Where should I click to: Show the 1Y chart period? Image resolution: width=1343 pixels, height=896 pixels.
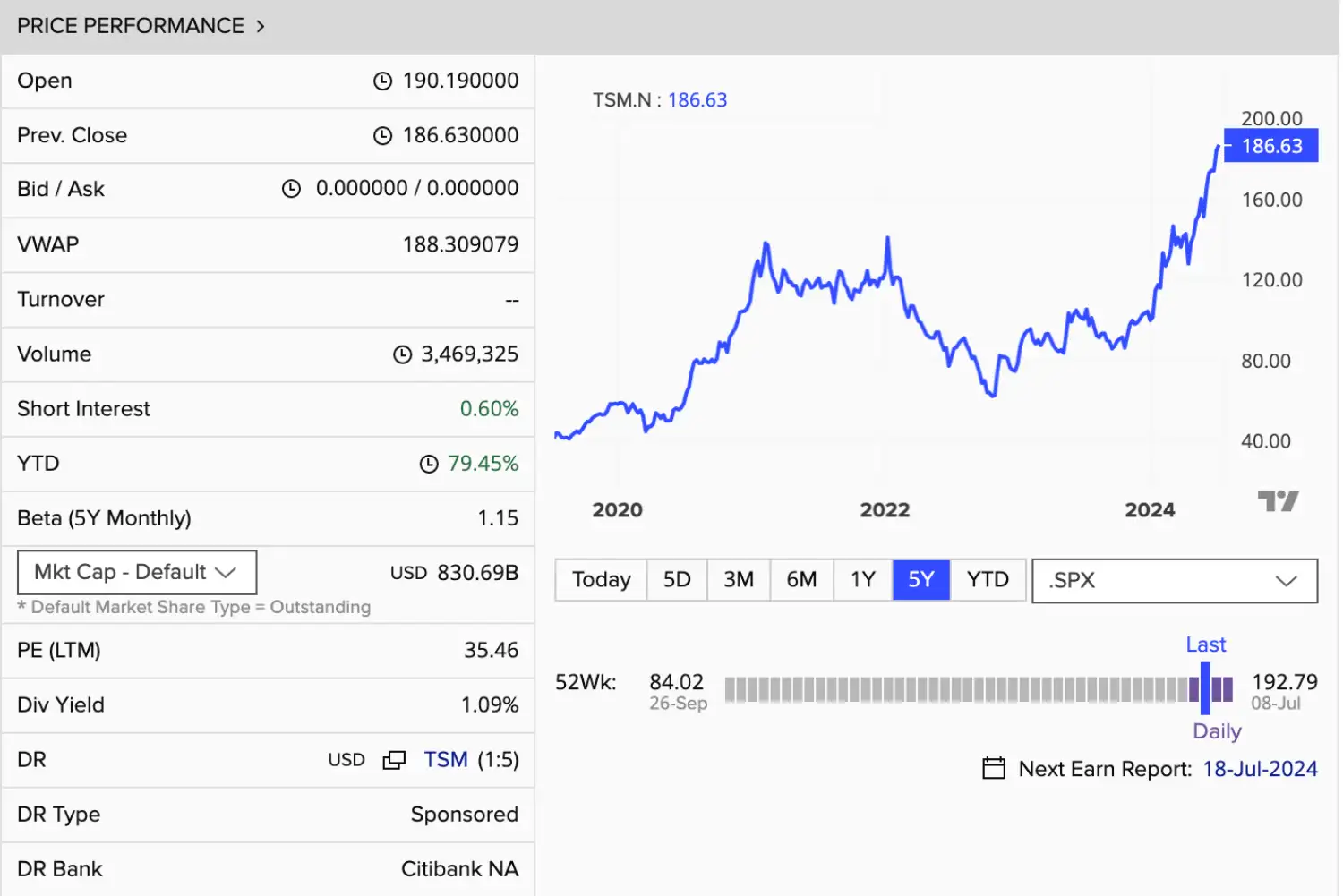(863, 580)
